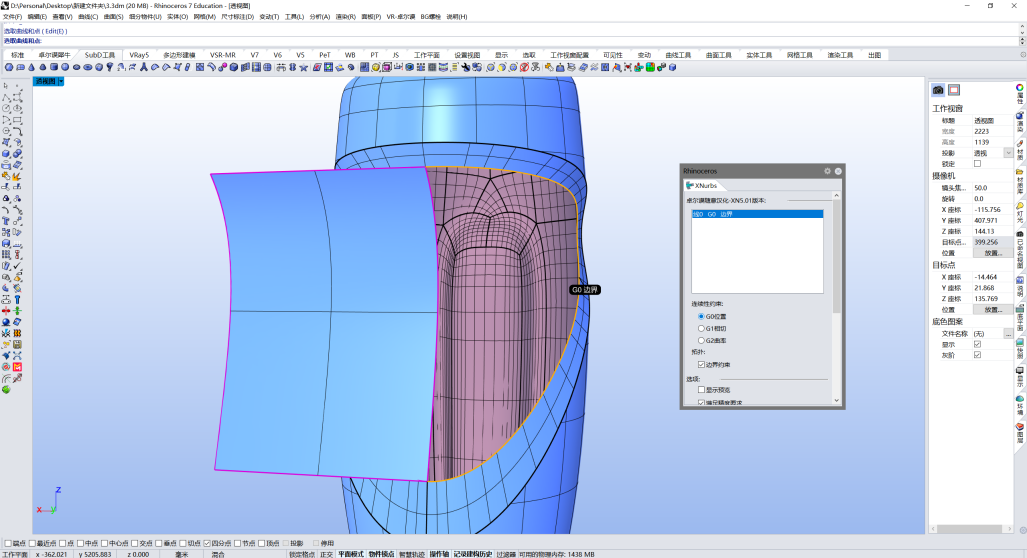Click the wrench tools toolbar icon
Viewport: 1027px width, 558px height.
[x=466, y=67]
